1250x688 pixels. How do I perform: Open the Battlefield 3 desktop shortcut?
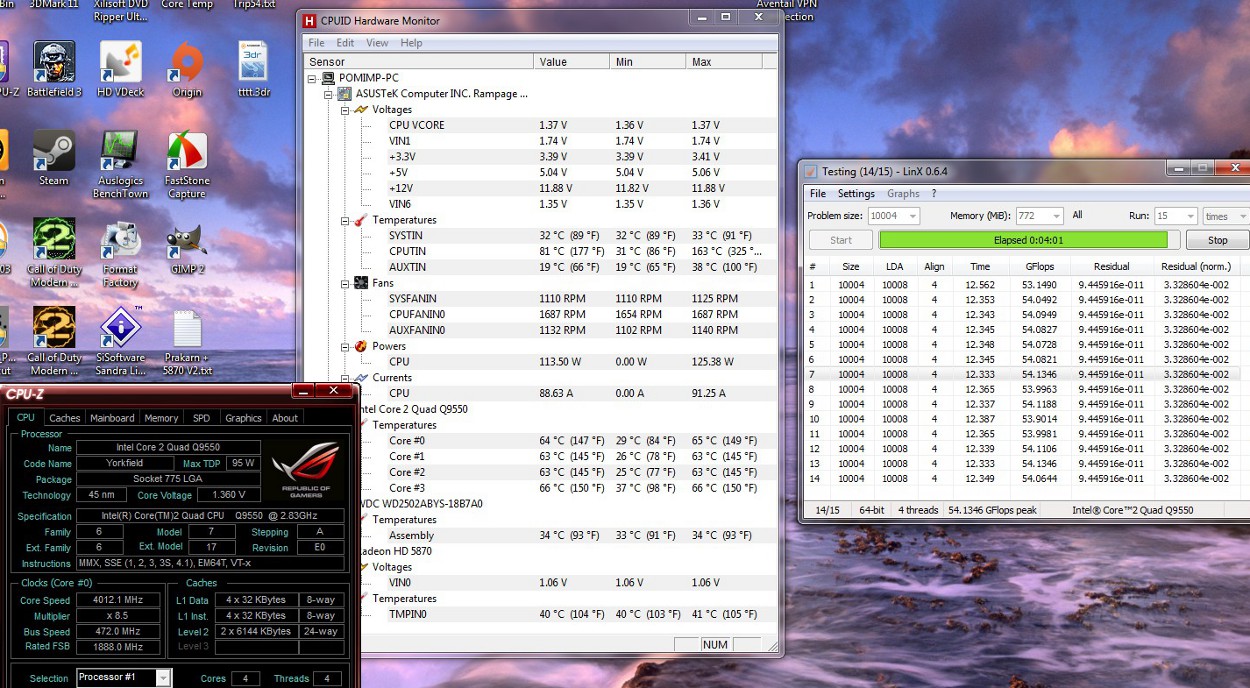pos(54,64)
